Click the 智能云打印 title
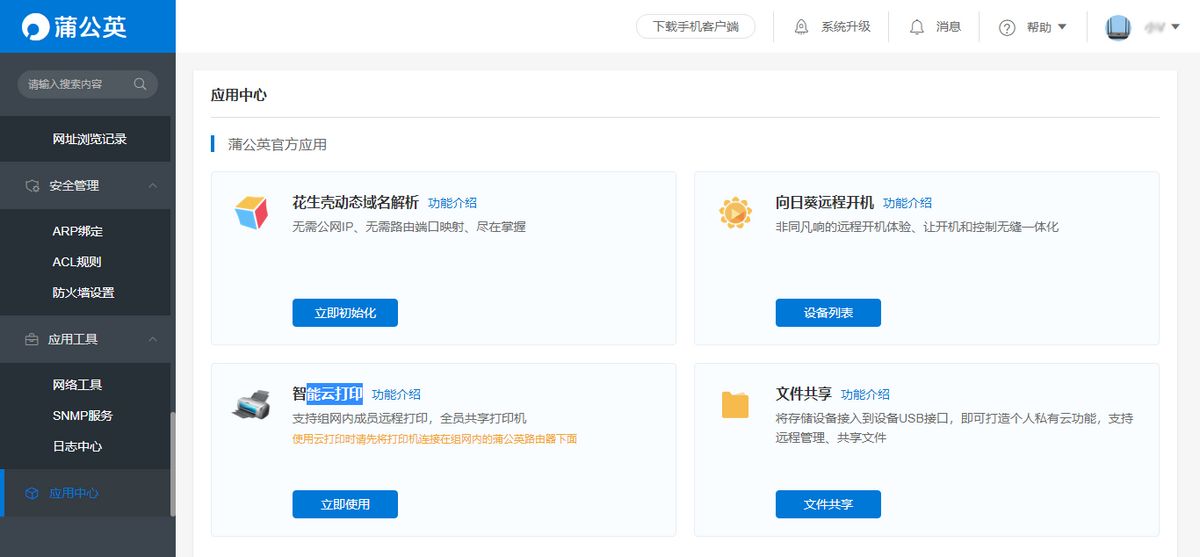The image size is (1200, 557). [x=327, y=394]
